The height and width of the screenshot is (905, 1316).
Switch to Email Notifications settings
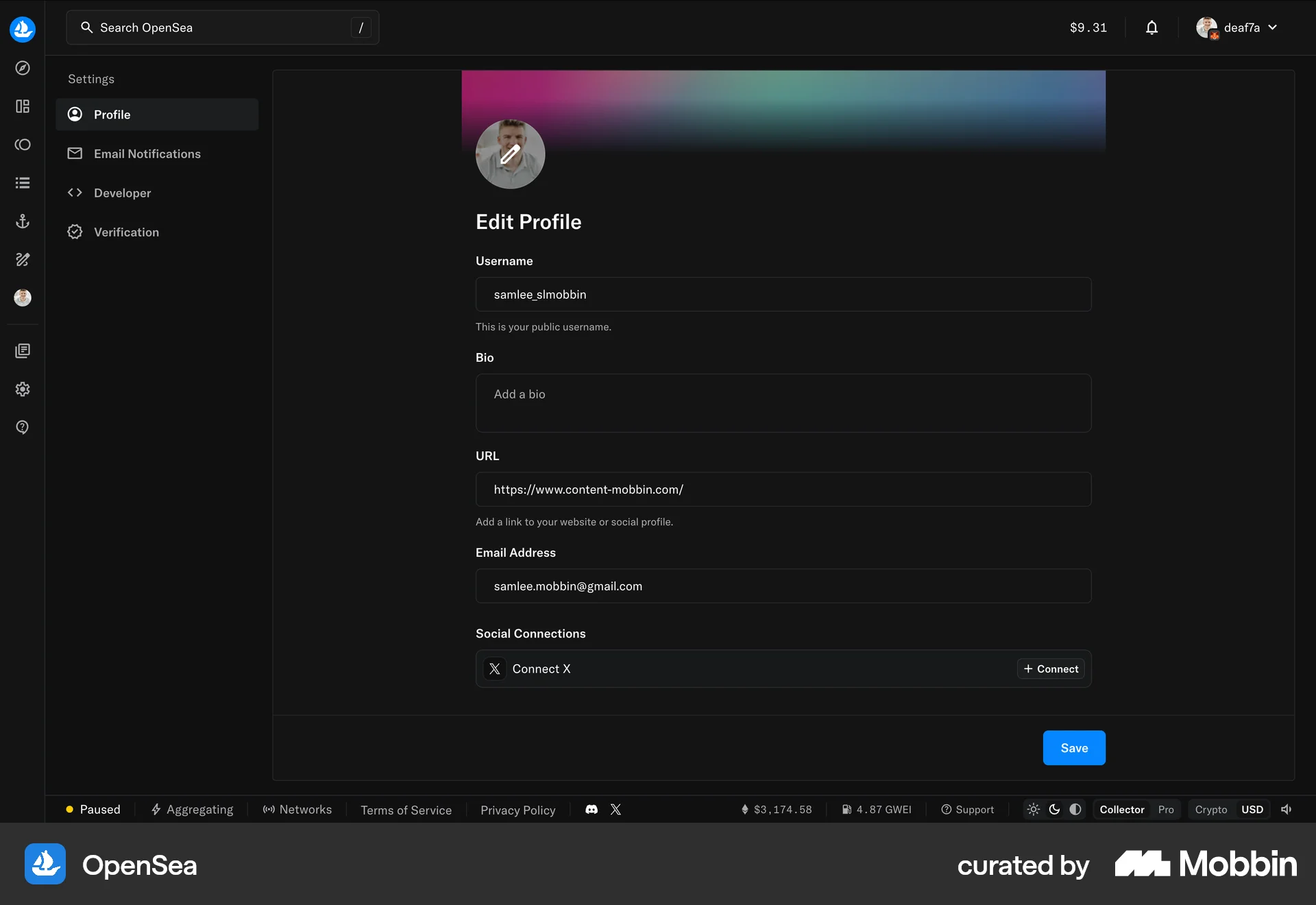(148, 154)
